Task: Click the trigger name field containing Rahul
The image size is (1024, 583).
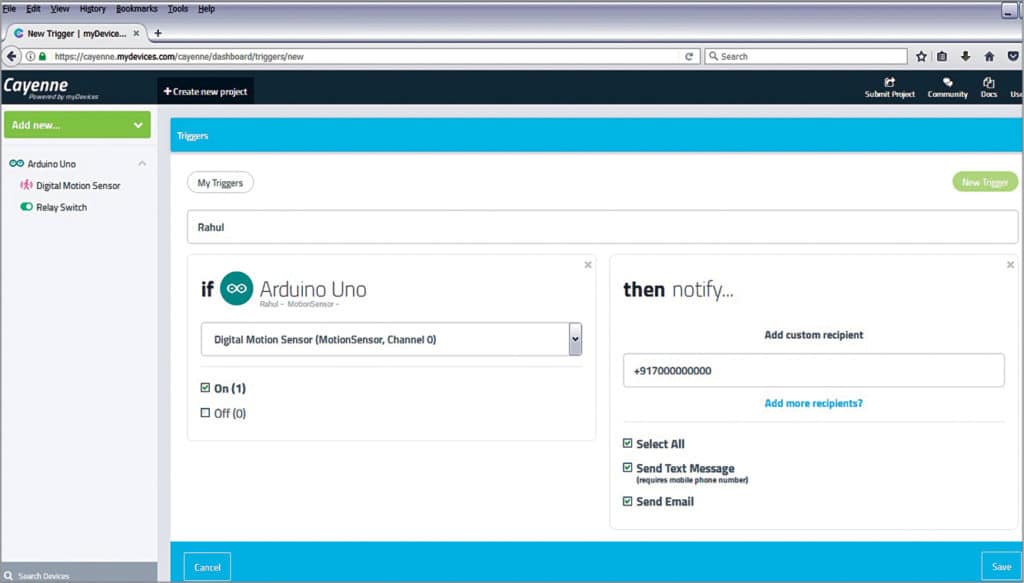Action: [600, 227]
